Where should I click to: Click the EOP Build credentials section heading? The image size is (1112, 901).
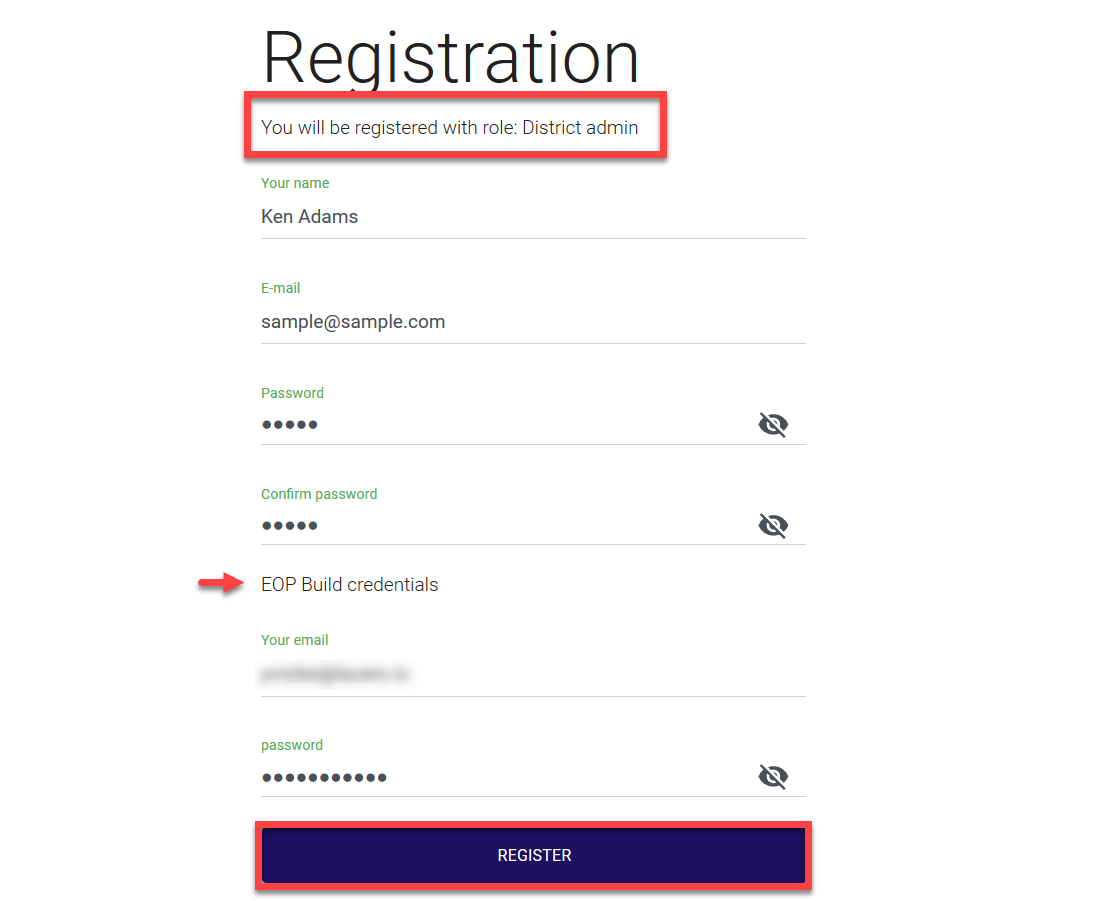[349, 585]
